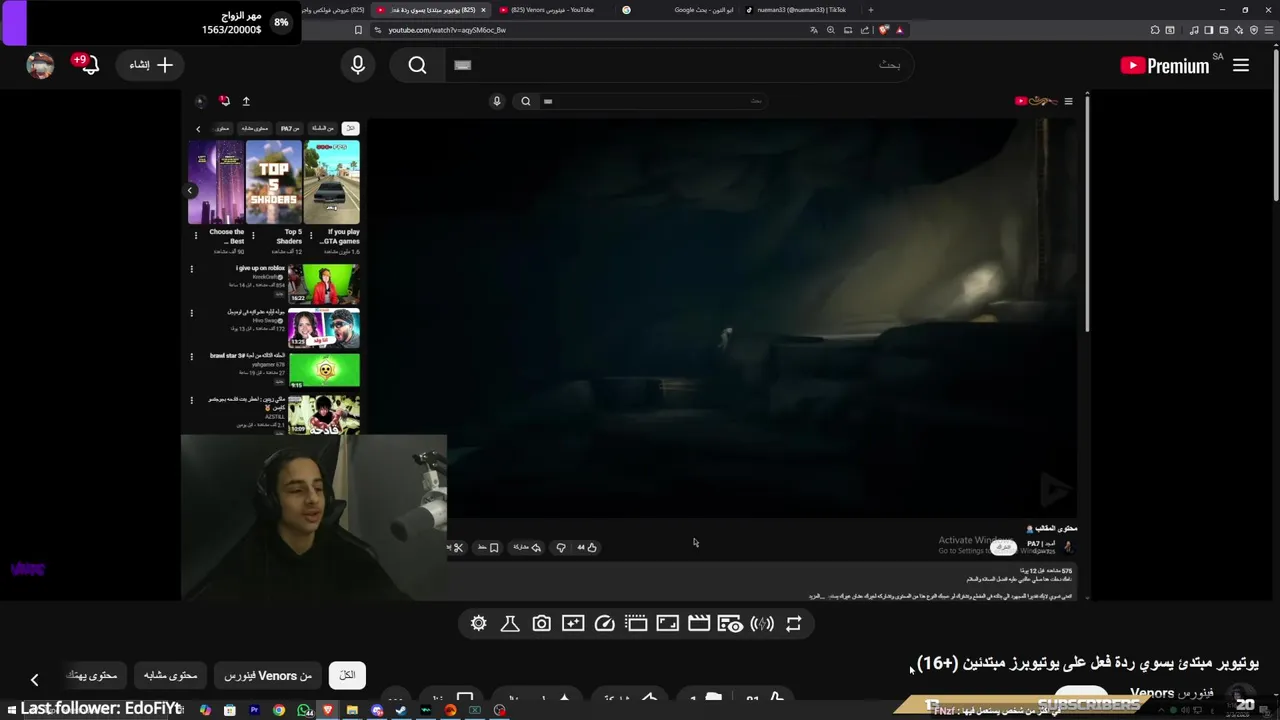
Task: Open the playback speed gauge icon
Action: (604, 624)
